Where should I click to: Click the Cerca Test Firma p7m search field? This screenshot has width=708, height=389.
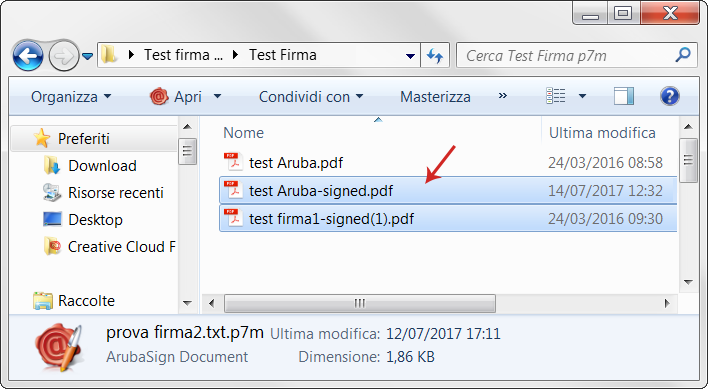[x=566, y=56]
